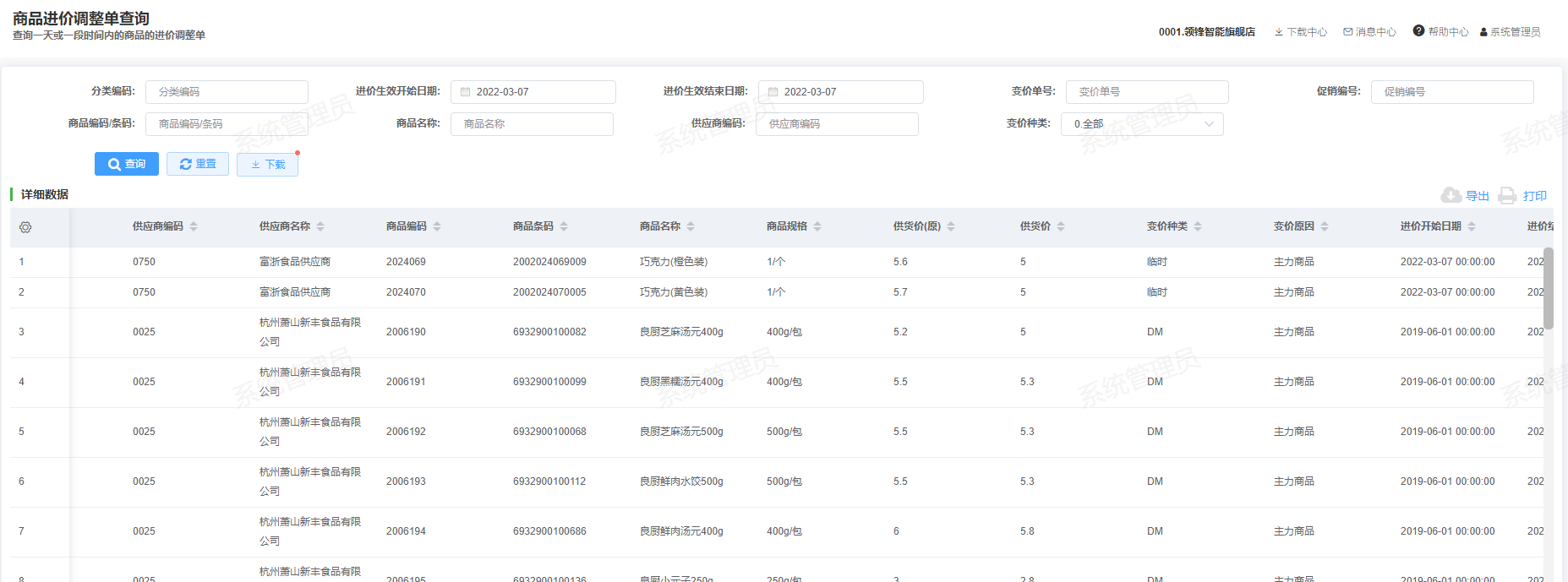
Task: Open the table column settings gear
Action: pos(25,227)
